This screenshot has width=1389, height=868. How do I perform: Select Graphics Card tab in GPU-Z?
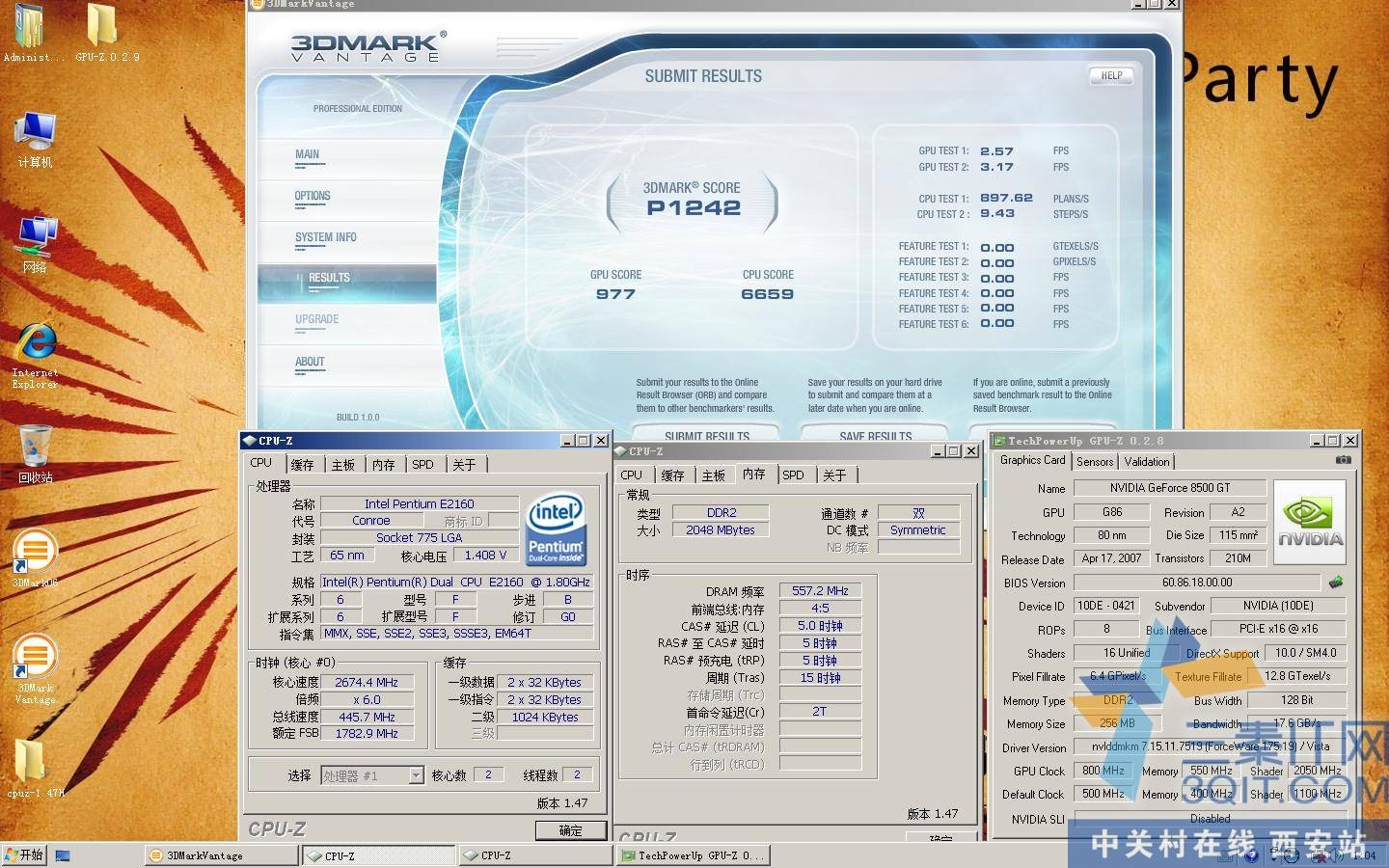tap(1033, 460)
